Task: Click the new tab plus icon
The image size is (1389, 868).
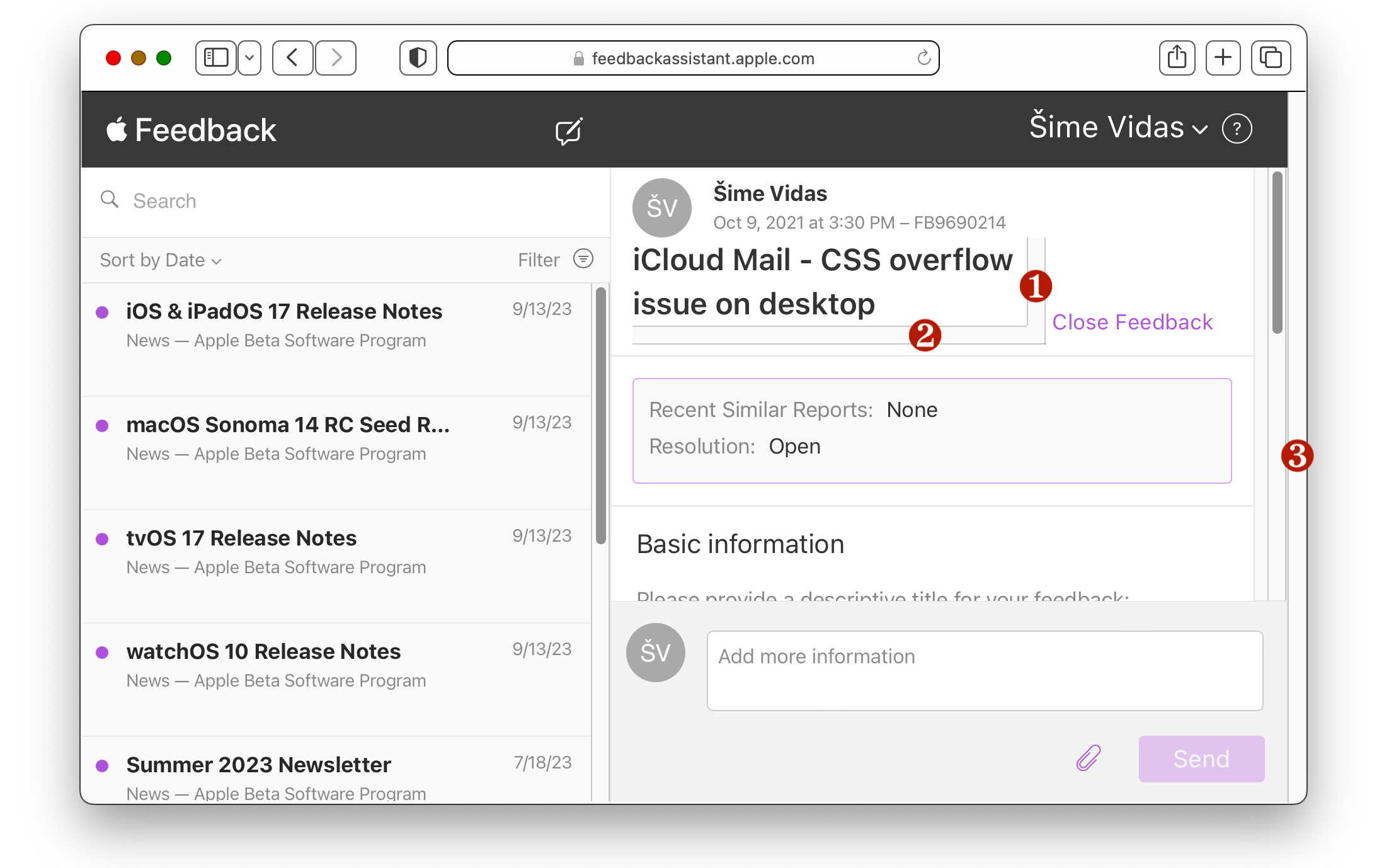Action: [x=1223, y=58]
